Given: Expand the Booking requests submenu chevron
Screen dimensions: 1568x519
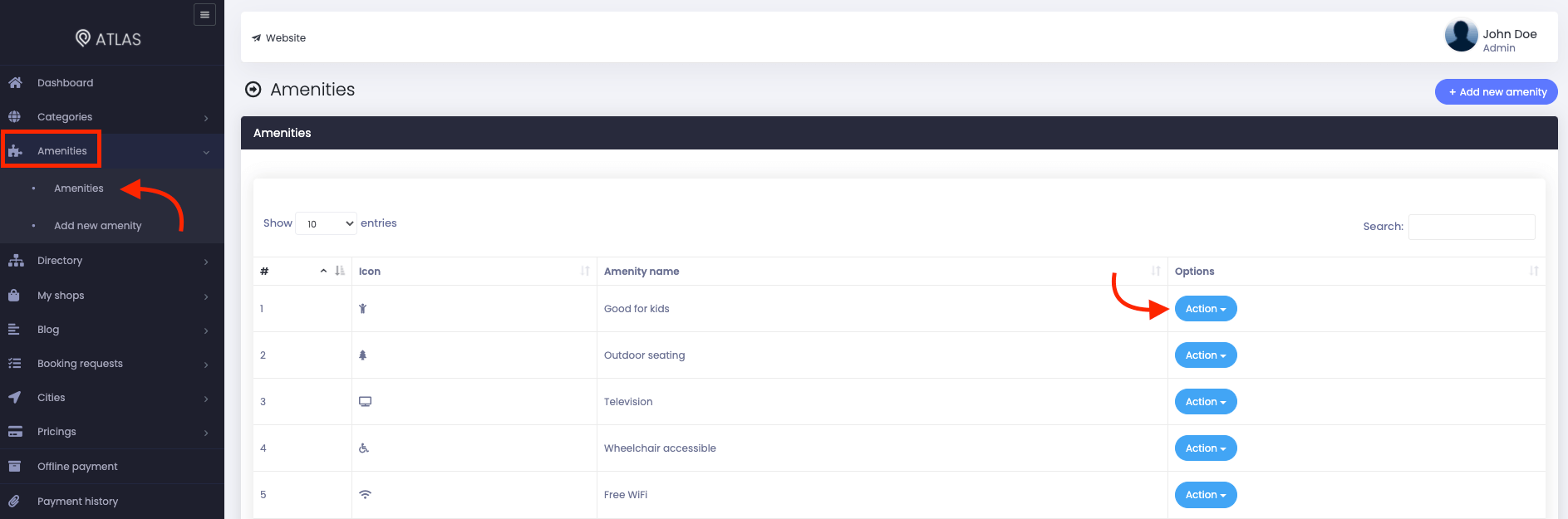Looking at the screenshot, I should point(206,365).
